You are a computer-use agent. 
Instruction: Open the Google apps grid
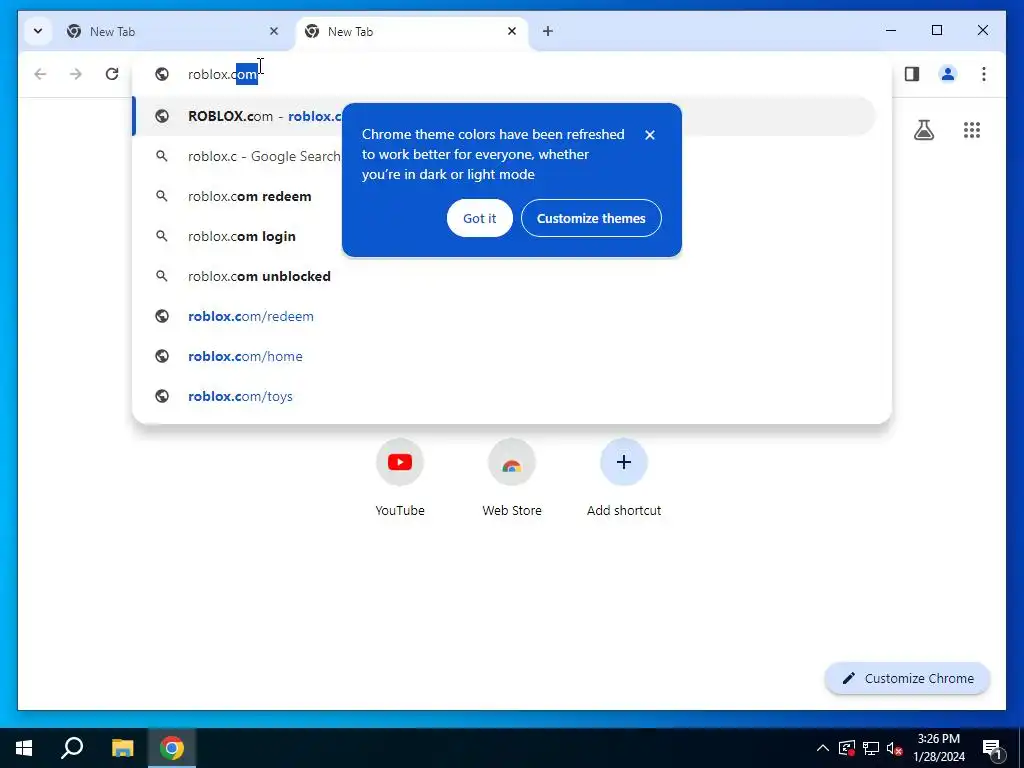972,130
